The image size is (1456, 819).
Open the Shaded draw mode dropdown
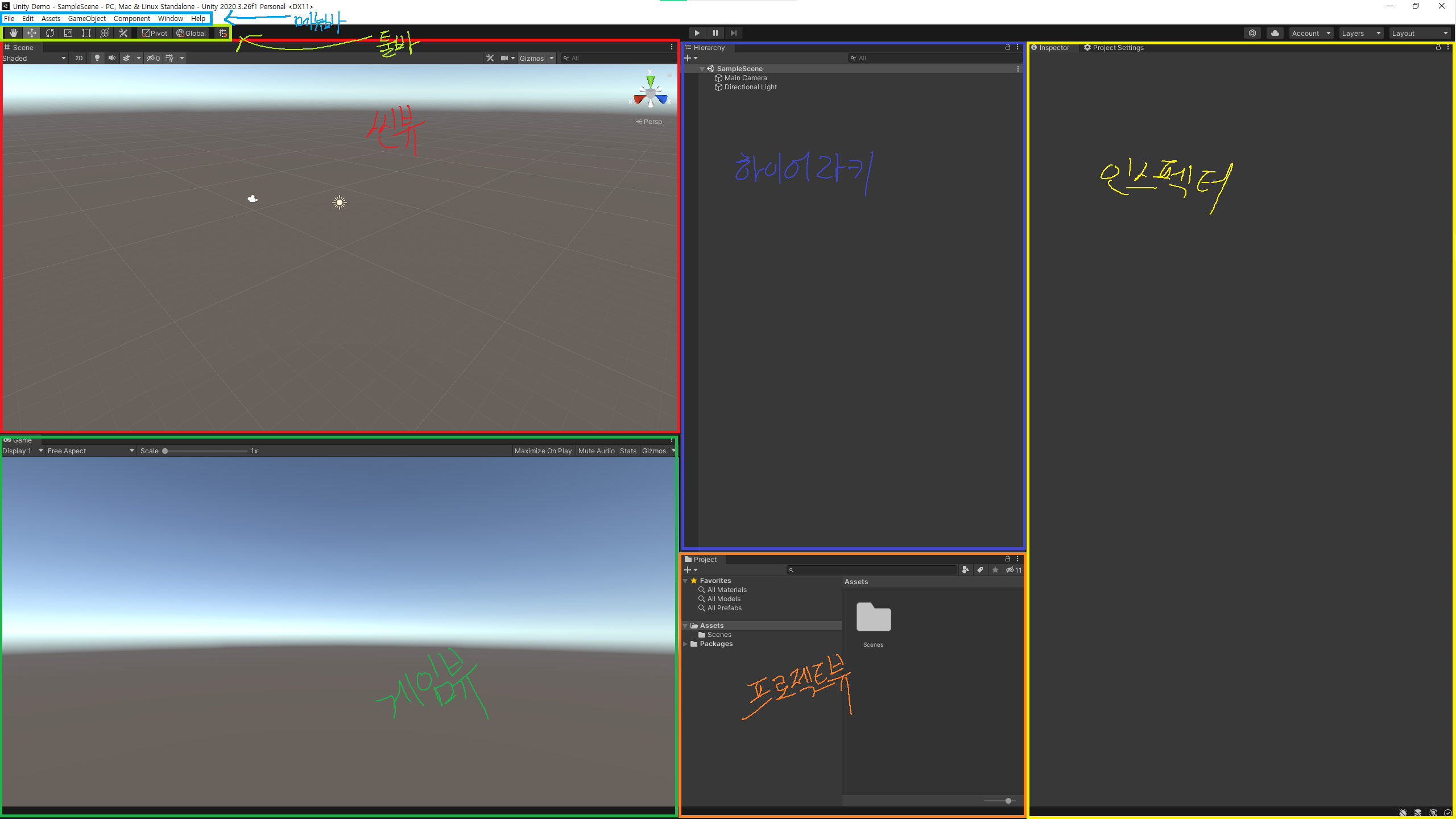tap(34, 58)
